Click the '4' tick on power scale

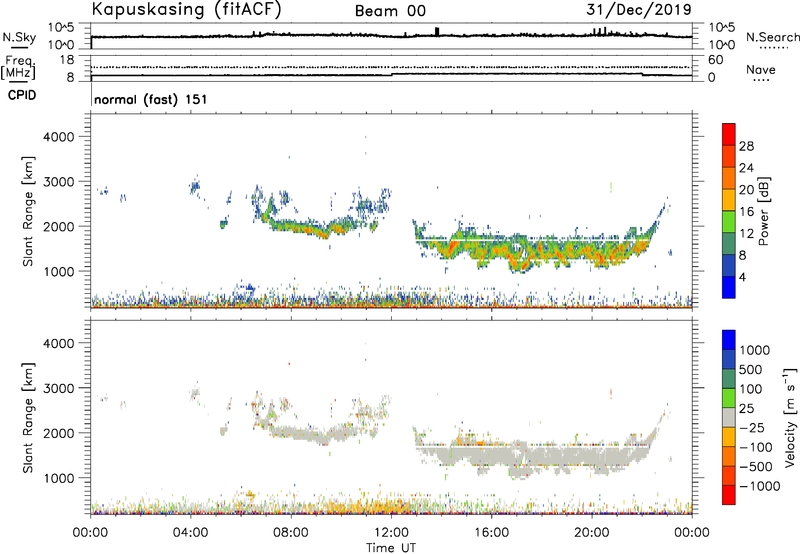point(742,278)
